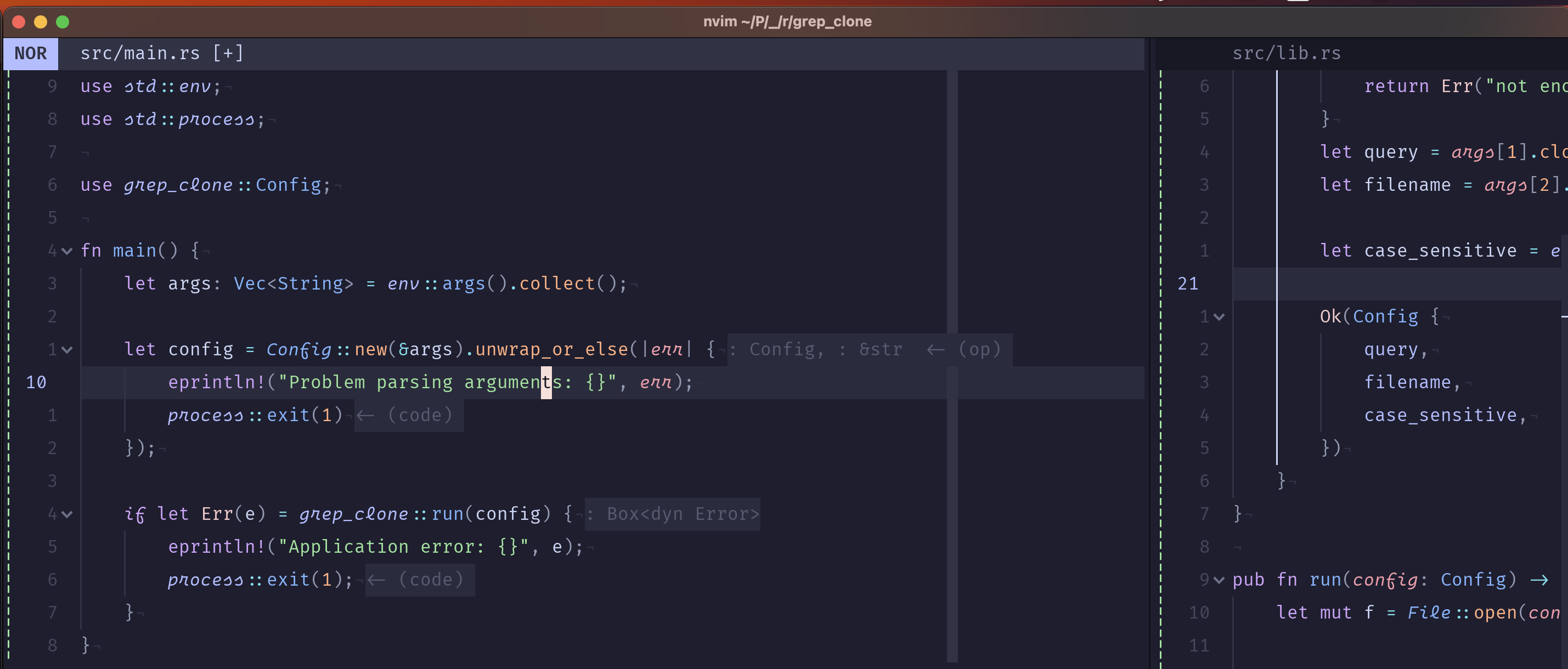This screenshot has width=1568, height=669.
Task: Click the Config, &str (op) inlay hint
Action: [871, 350]
